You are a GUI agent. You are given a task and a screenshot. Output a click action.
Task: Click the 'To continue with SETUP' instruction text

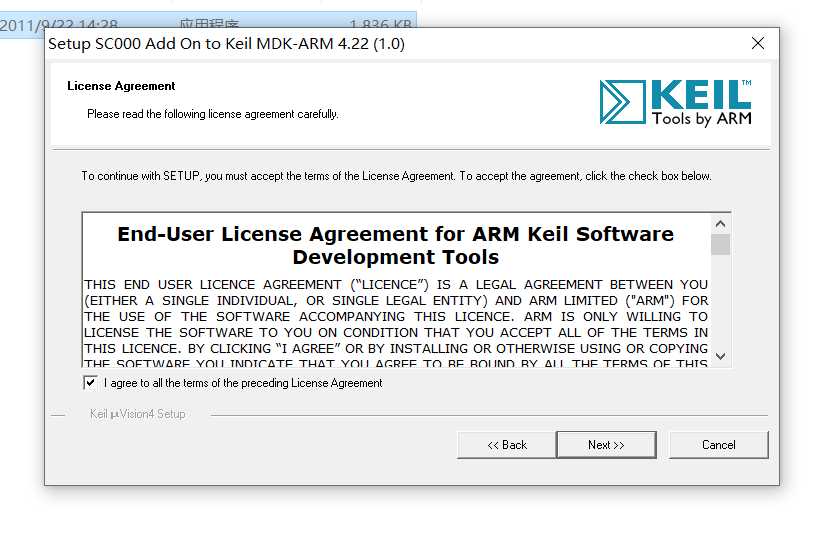click(396, 176)
